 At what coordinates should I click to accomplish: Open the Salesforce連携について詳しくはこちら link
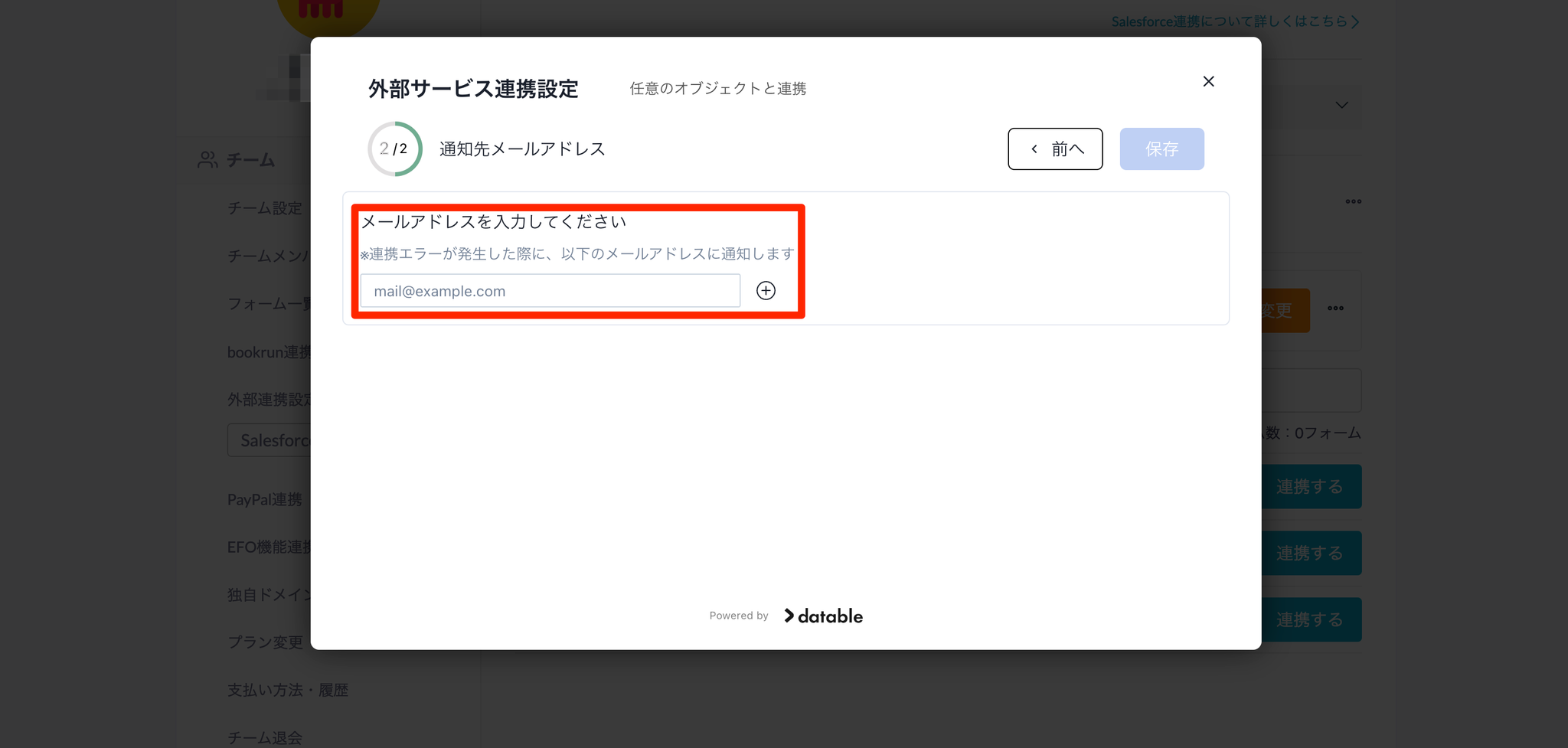1234,21
